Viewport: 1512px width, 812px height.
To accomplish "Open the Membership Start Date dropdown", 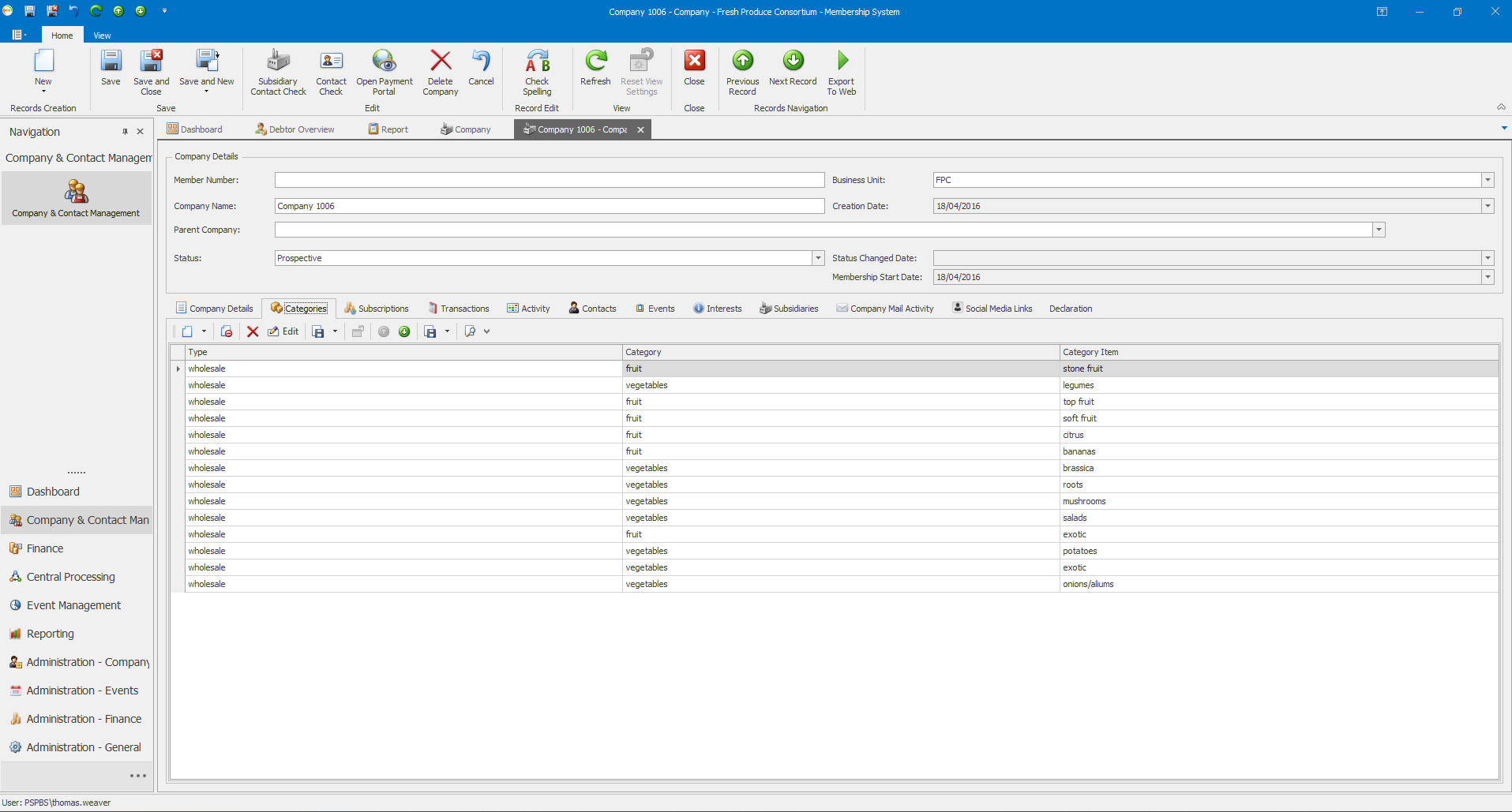I will click(1488, 277).
